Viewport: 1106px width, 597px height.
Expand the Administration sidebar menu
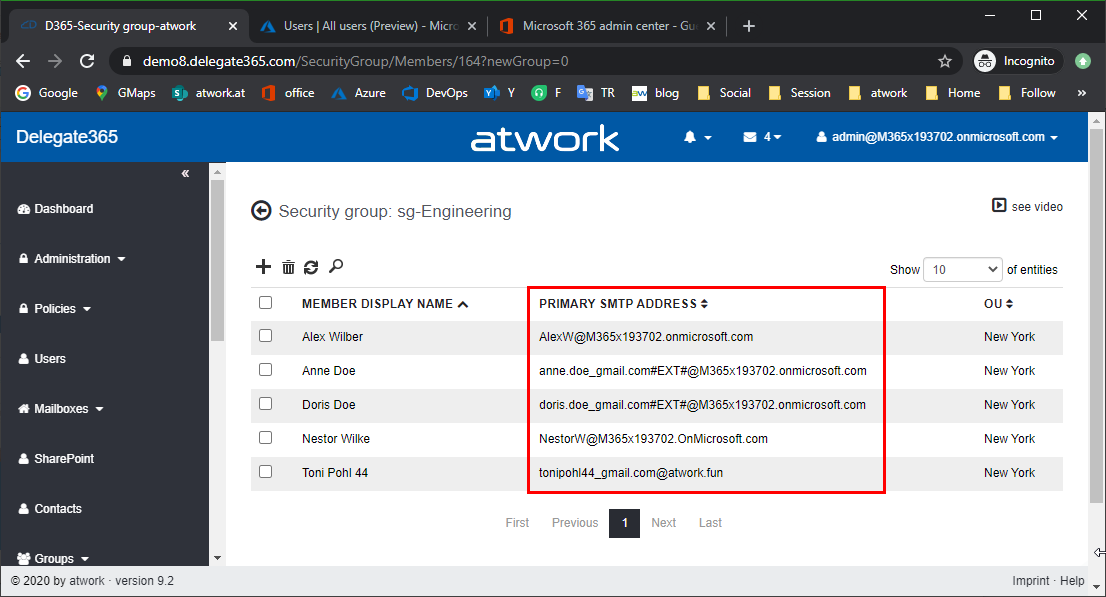point(72,259)
